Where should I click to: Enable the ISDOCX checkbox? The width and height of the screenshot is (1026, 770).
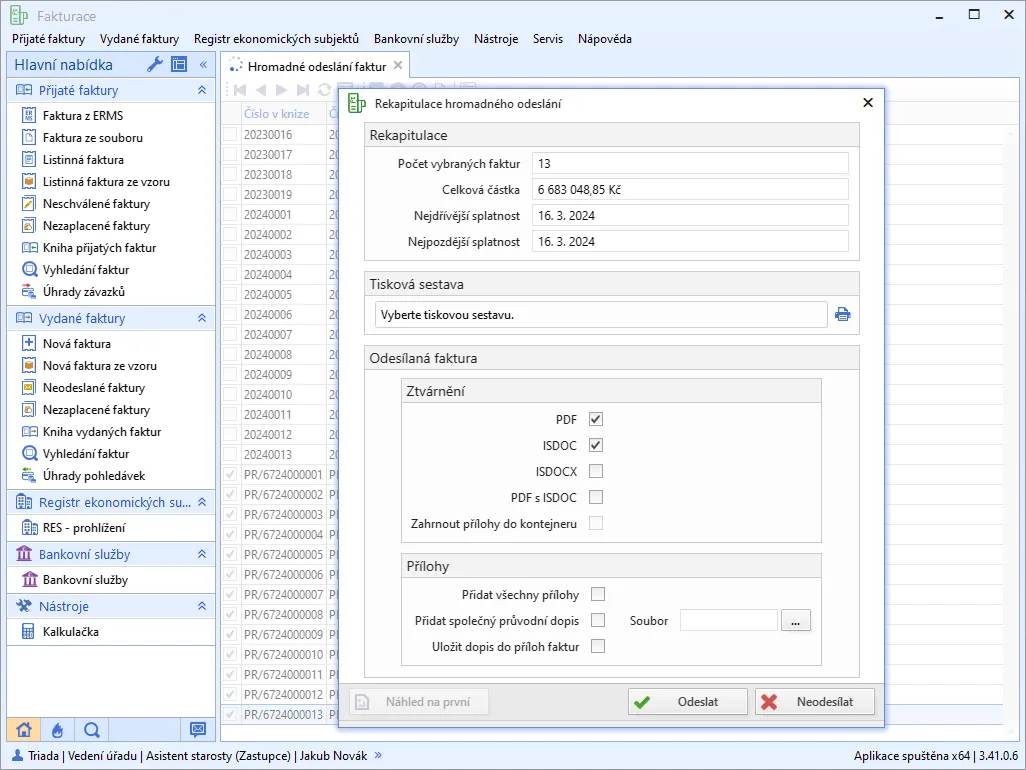596,472
